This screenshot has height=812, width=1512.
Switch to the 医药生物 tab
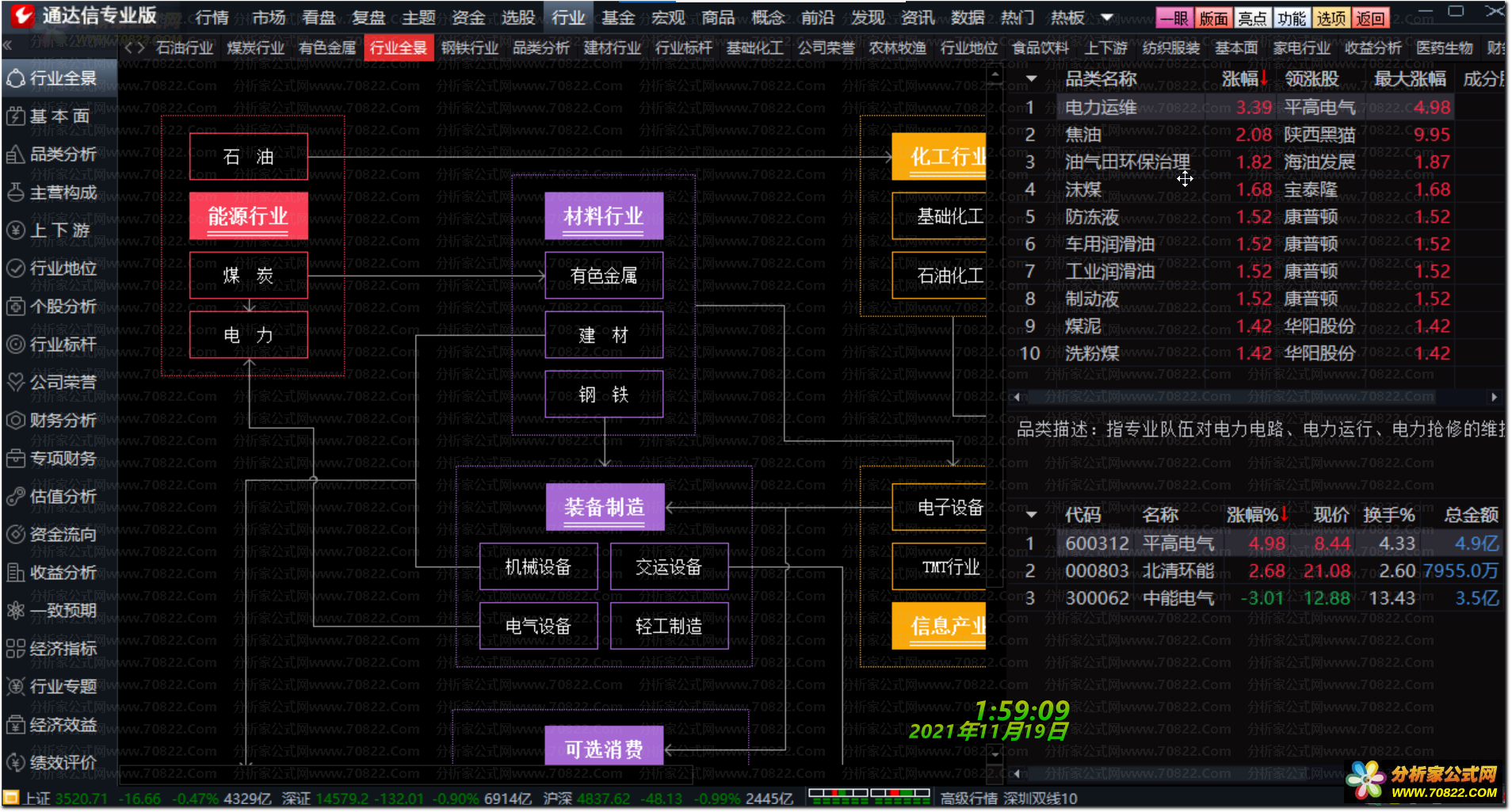pos(1445,48)
